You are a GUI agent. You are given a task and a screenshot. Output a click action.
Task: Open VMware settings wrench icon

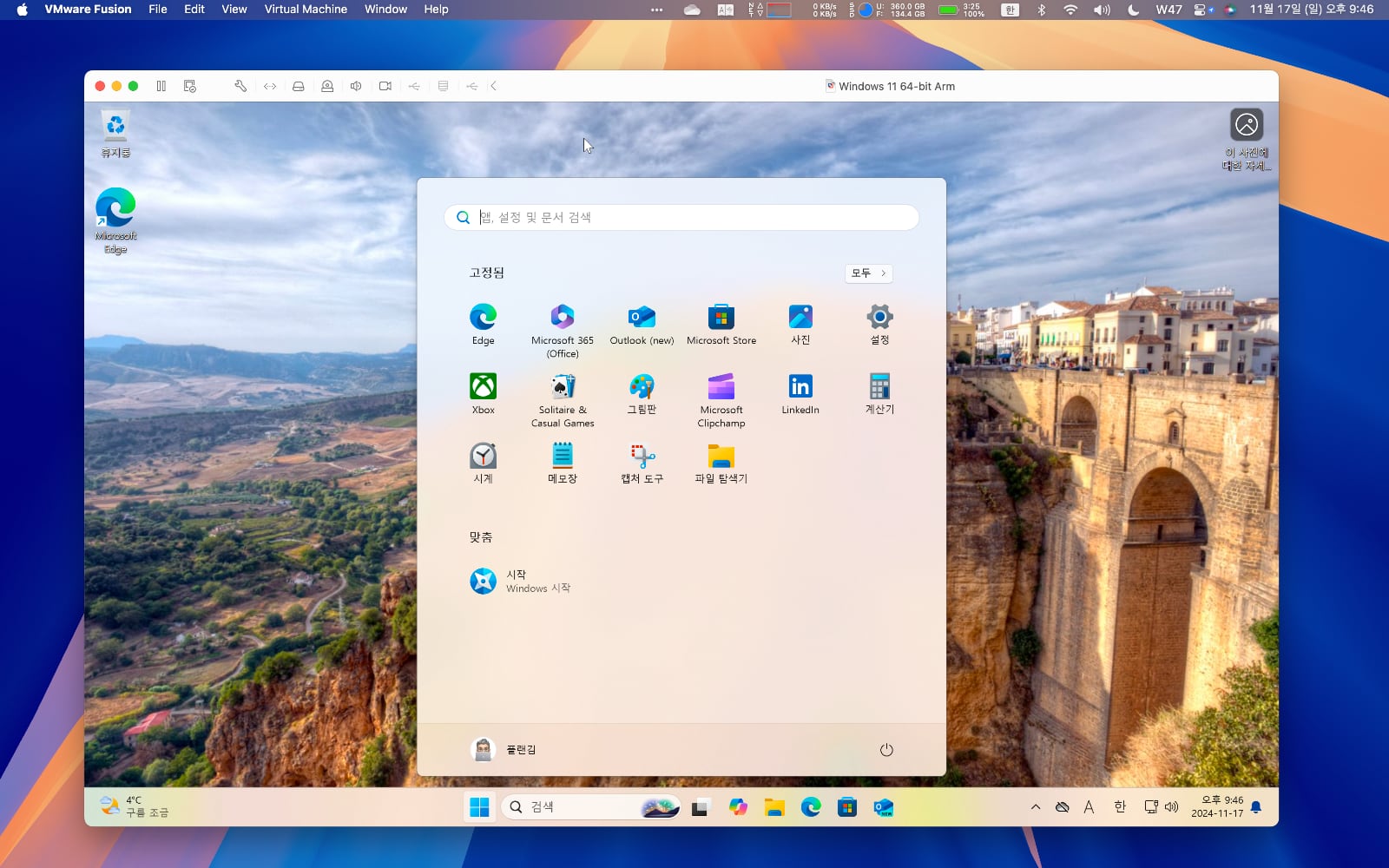pyautogui.click(x=240, y=86)
